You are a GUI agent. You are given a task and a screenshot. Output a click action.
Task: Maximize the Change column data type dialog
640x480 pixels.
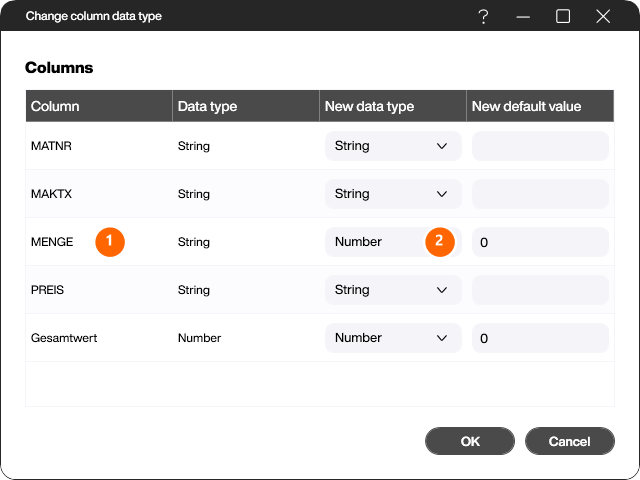[x=563, y=16]
